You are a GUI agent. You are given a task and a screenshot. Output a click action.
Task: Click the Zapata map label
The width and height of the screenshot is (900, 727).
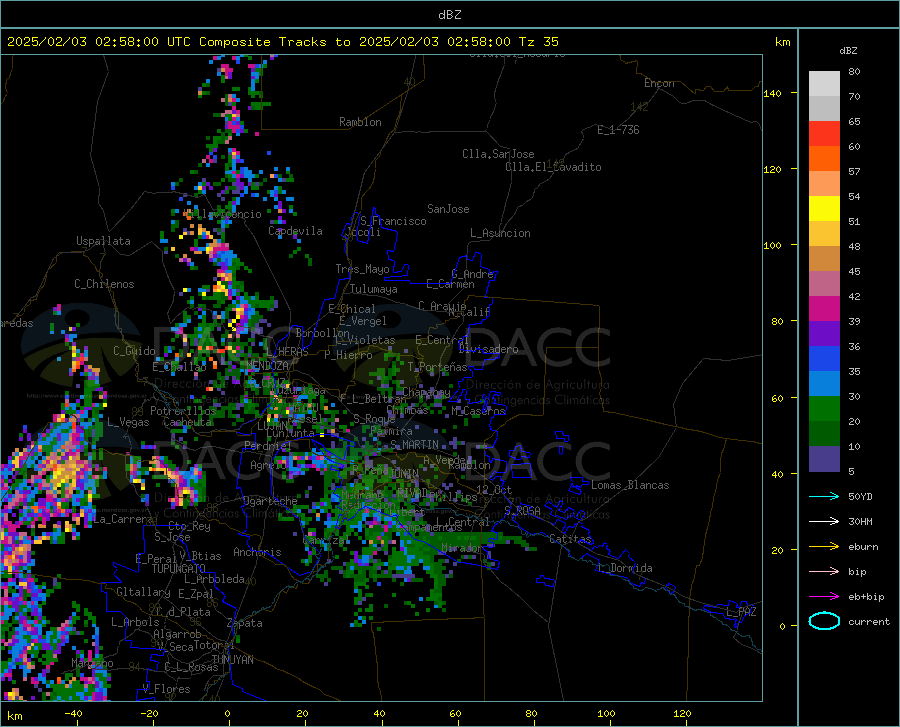[245, 623]
